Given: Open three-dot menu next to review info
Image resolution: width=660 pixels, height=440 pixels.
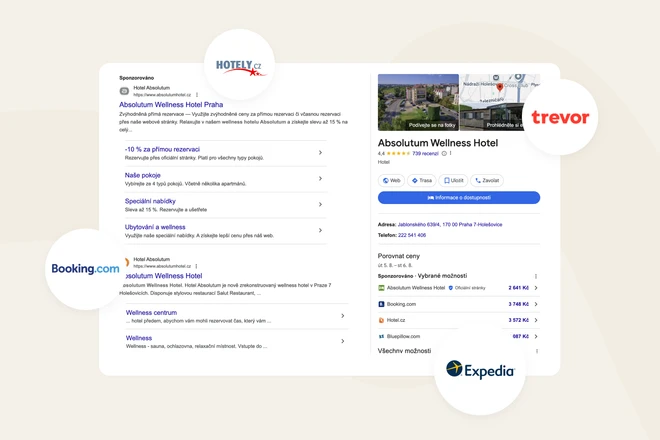Looking at the screenshot, I should pos(450,153).
